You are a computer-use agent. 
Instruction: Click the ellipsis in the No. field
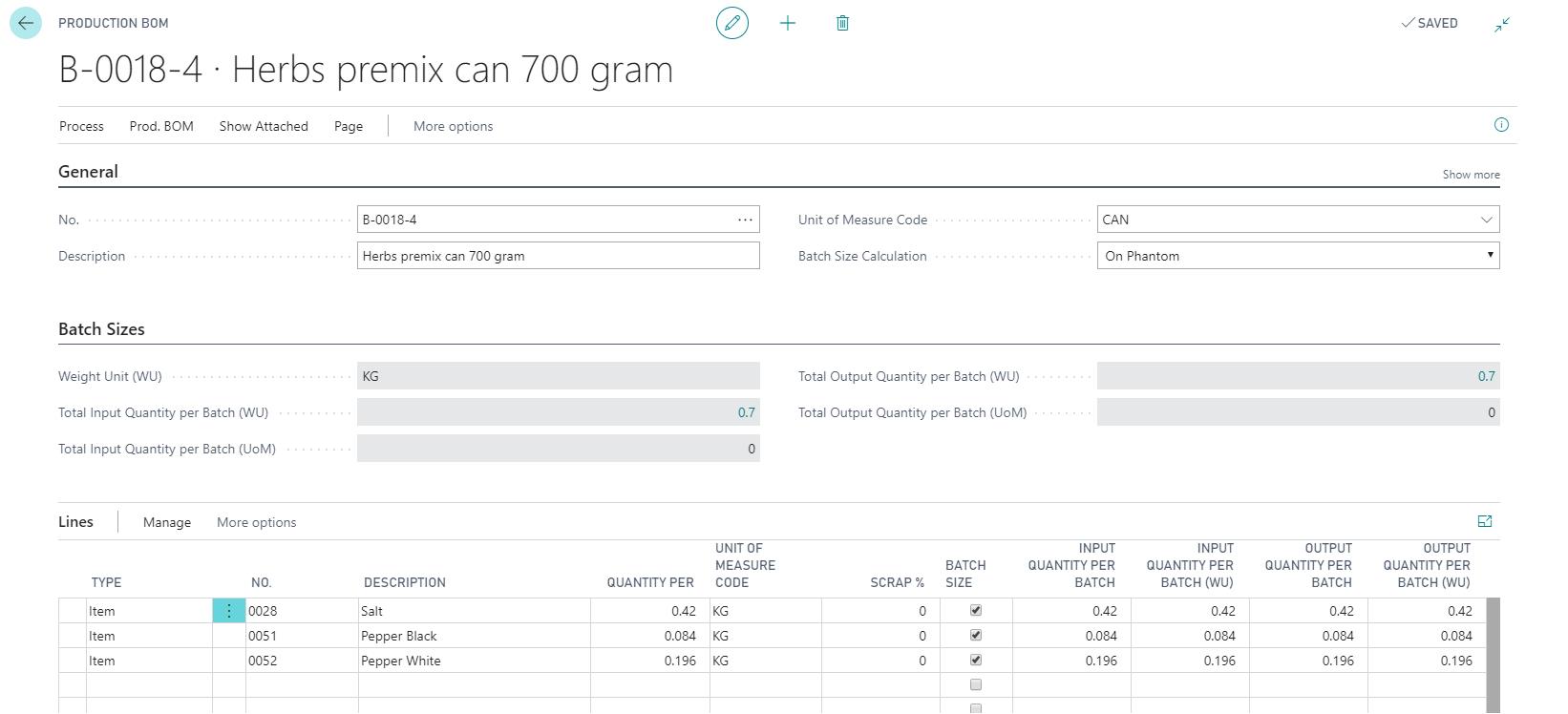tap(745, 220)
